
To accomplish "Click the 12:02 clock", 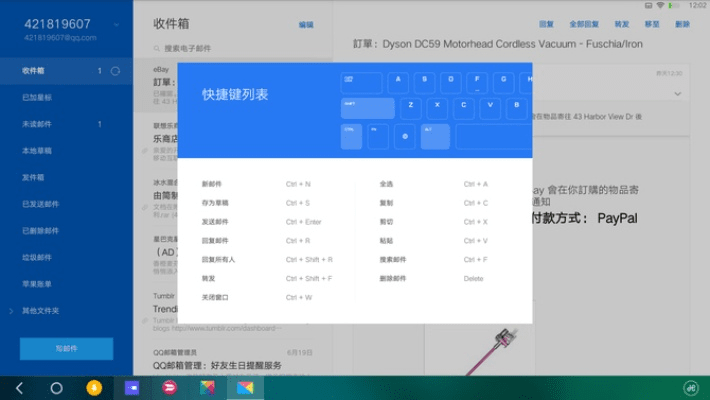I will coord(697,5).
